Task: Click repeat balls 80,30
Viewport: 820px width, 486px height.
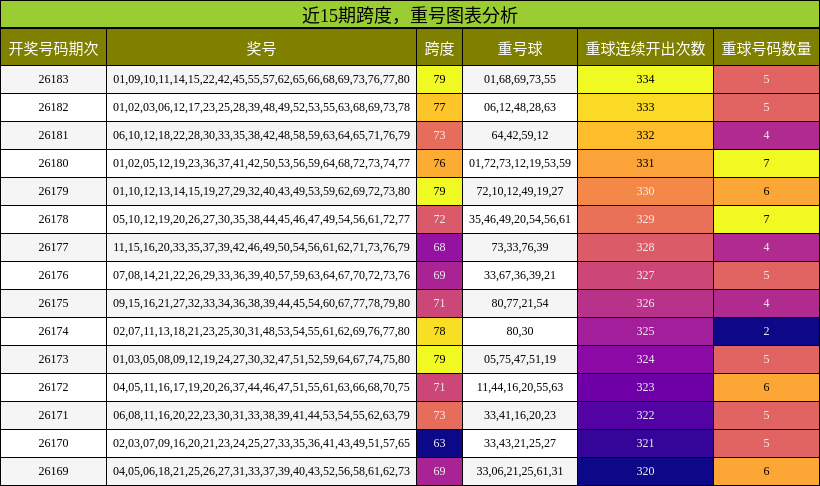Action: click(x=520, y=331)
